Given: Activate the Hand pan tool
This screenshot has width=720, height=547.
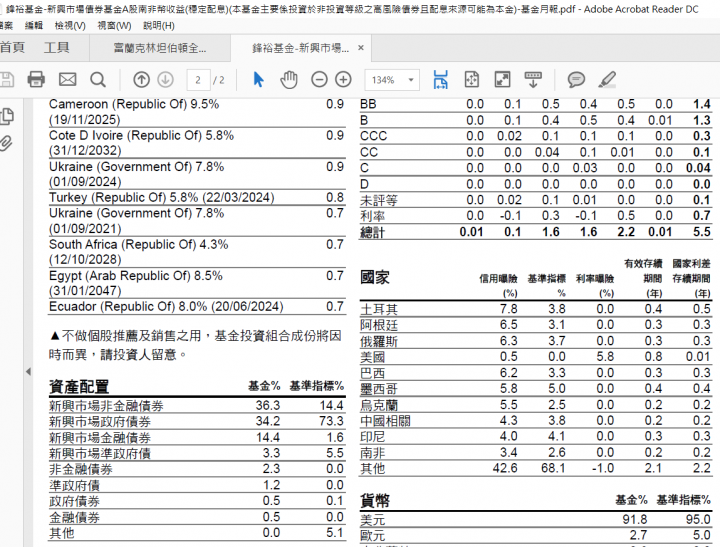Looking at the screenshot, I should pos(289,80).
